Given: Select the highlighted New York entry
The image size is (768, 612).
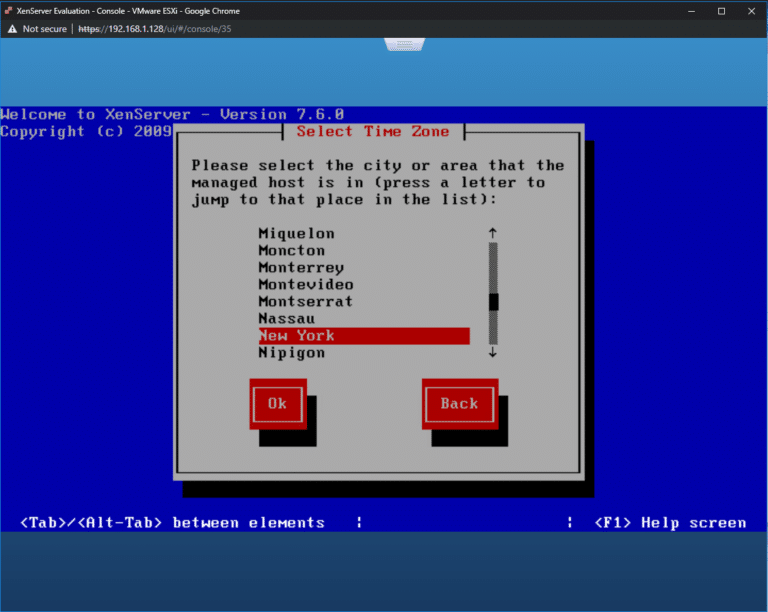Looking at the screenshot, I should 364,336.
